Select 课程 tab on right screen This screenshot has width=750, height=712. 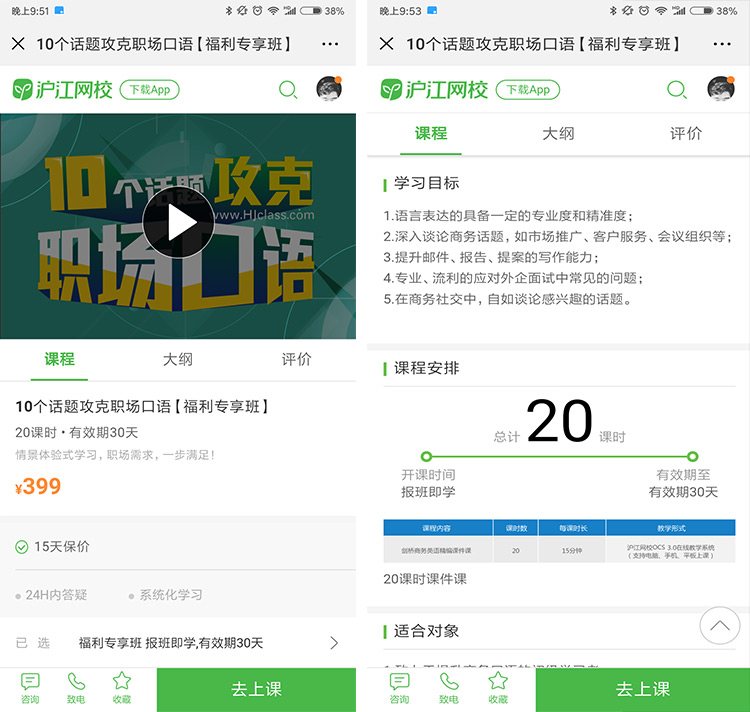431,133
